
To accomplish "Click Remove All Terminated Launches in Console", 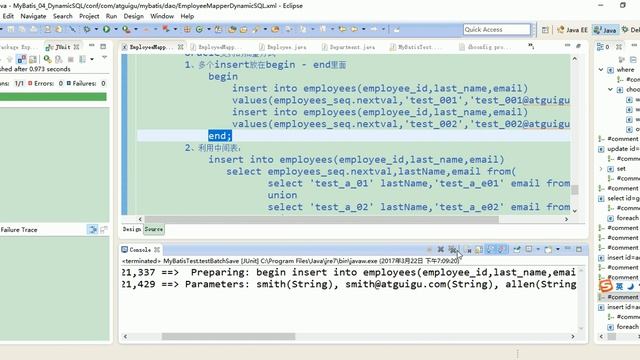I will click(x=453, y=249).
